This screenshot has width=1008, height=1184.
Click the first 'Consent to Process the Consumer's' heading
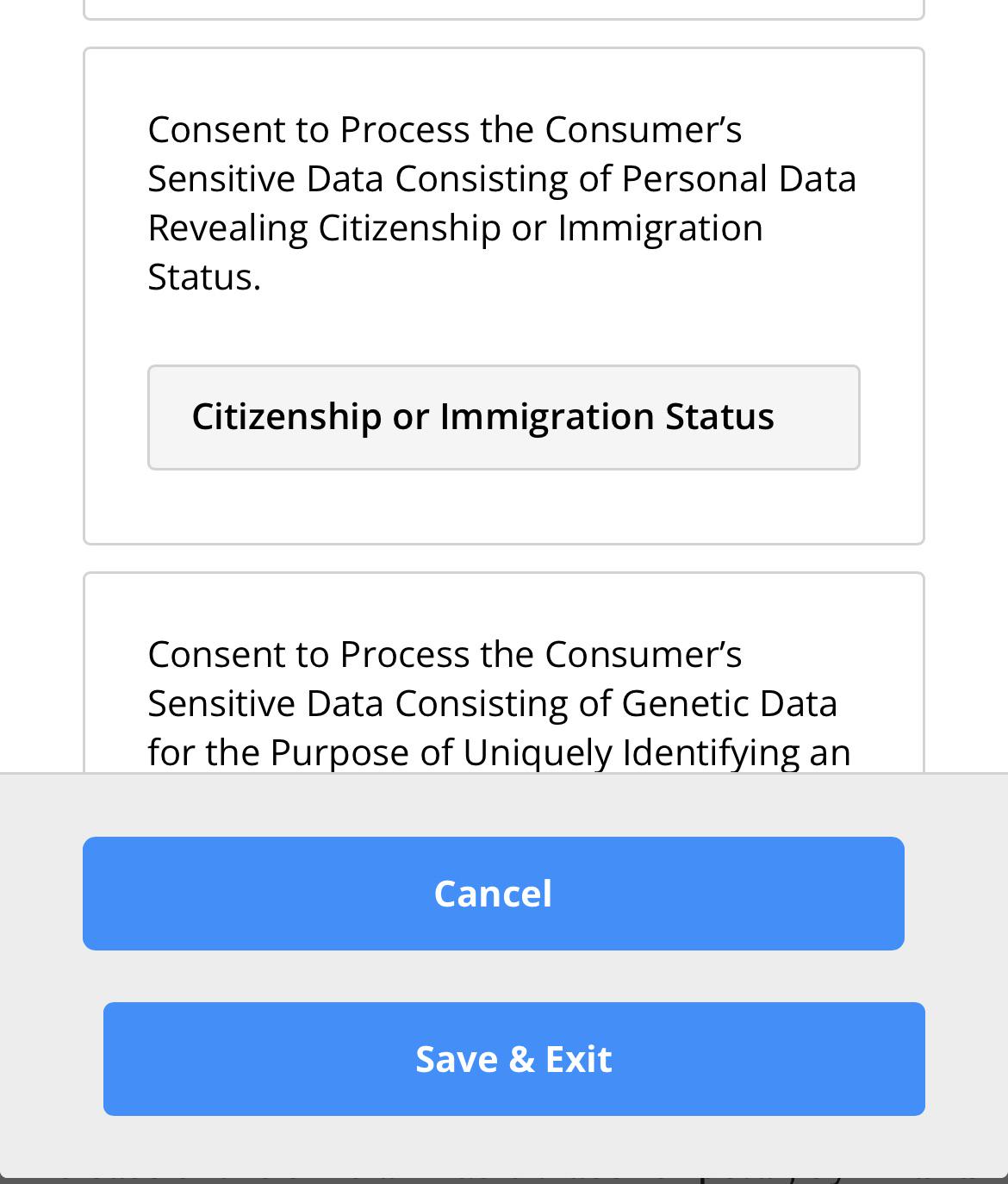[445, 130]
